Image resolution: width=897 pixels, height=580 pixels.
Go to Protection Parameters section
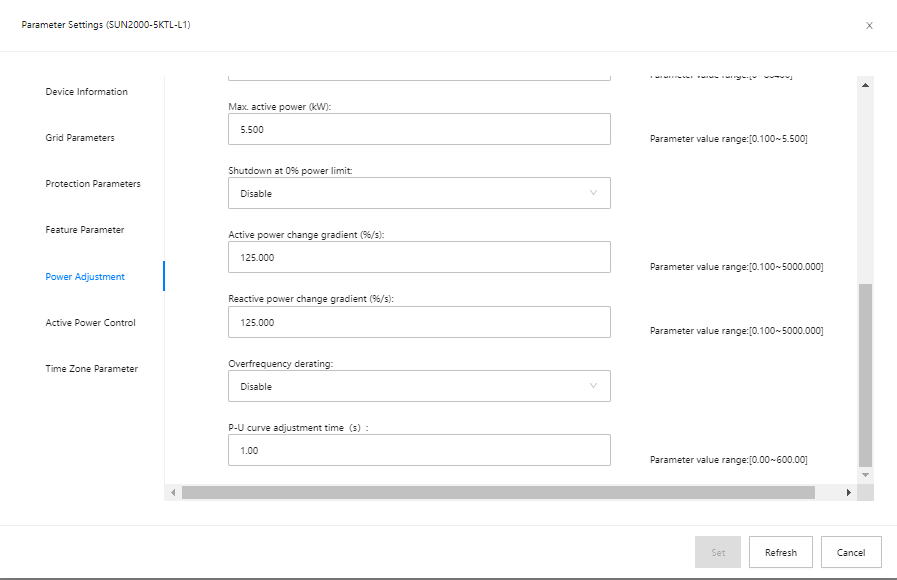[93, 184]
